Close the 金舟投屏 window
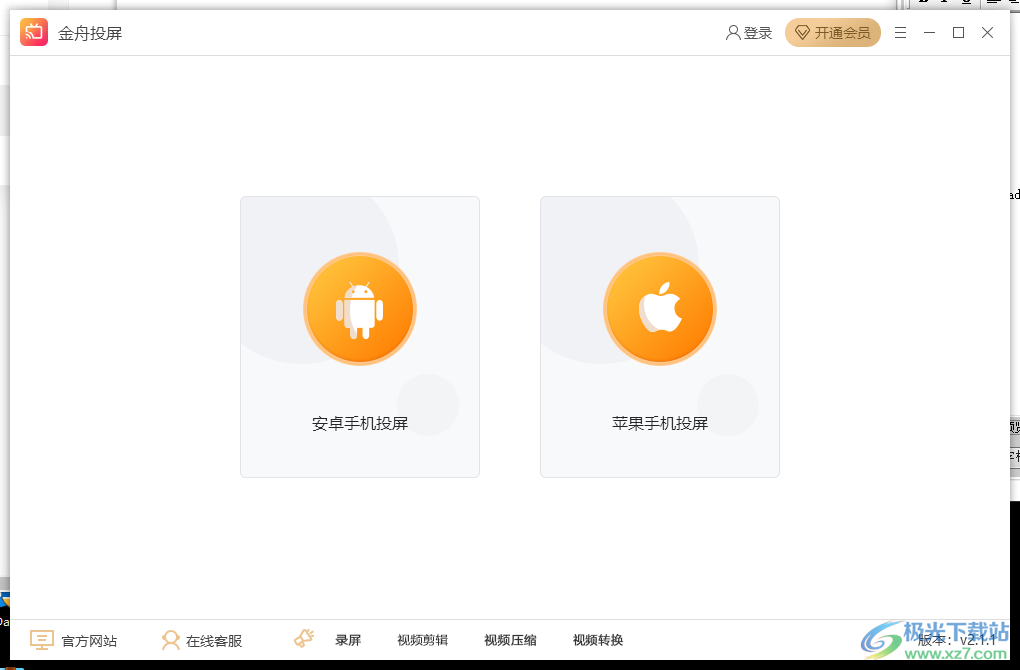The width and height of the screenshot is (1020, 670). point(987,33)
